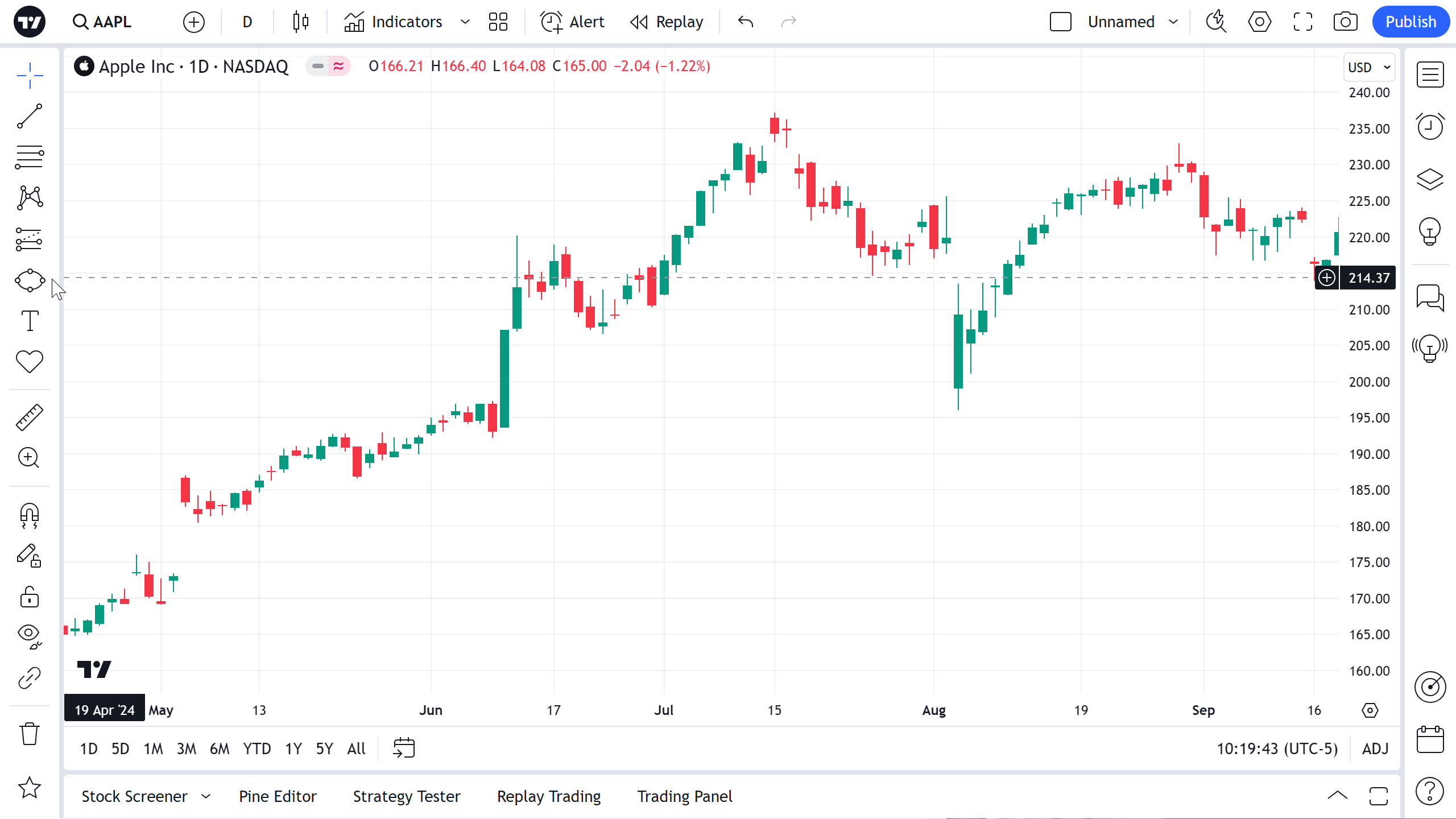Open the candlestick chart style icon
Image resolution: width=1456 pixels, height=819 pixels.
pos(300,22)
